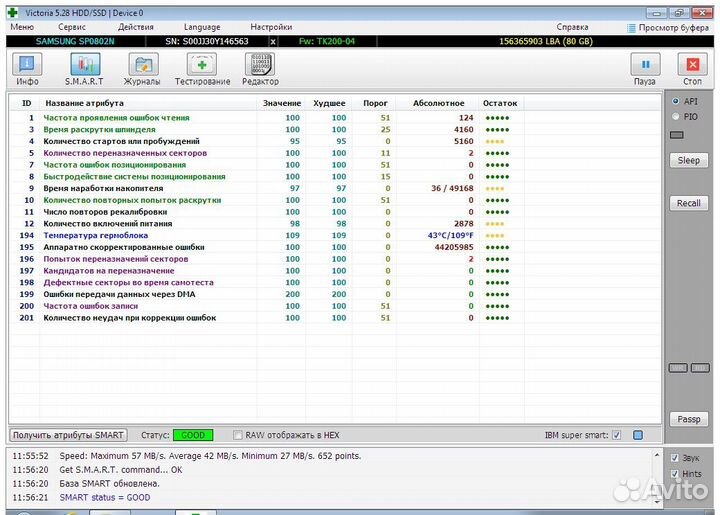720x515 pixels.
Task: Enable RAW отображать в HEX checkbox
Action: 238,435
